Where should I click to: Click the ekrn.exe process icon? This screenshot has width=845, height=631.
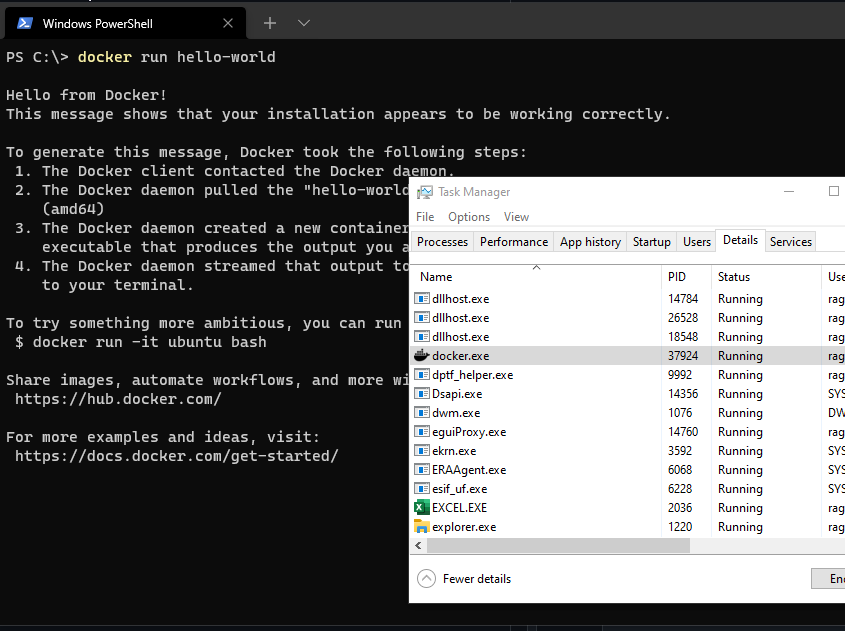(421, 450)
